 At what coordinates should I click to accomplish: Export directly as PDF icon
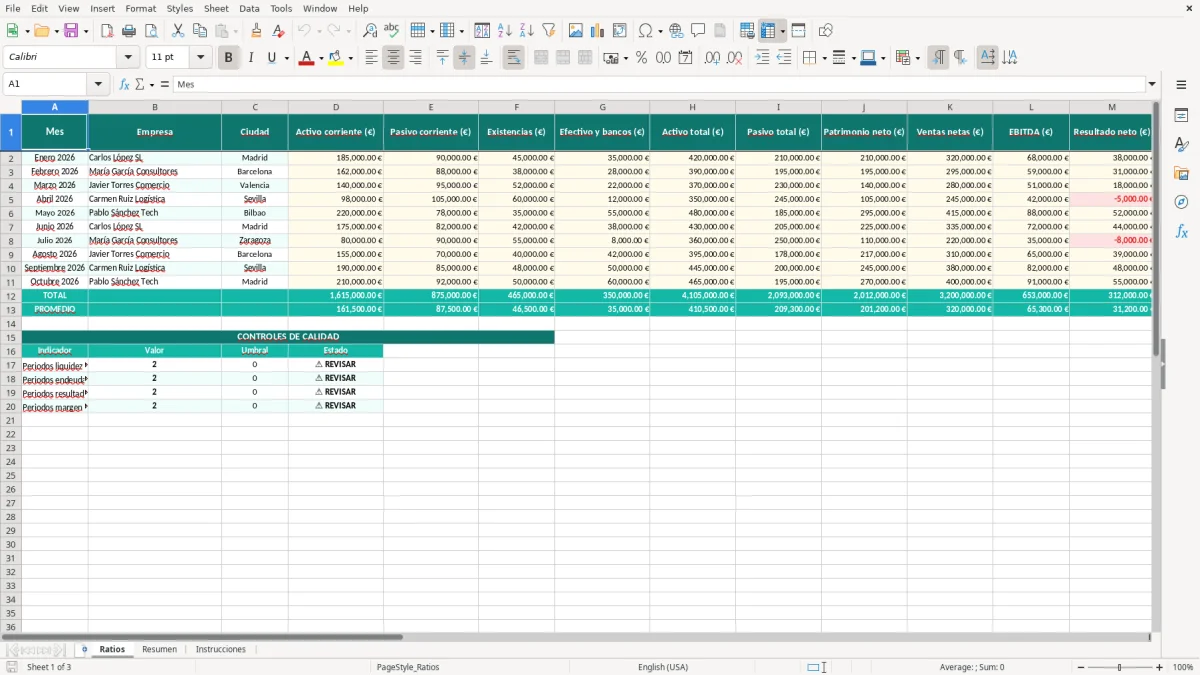pyautogui.click(x=107, y=31)
